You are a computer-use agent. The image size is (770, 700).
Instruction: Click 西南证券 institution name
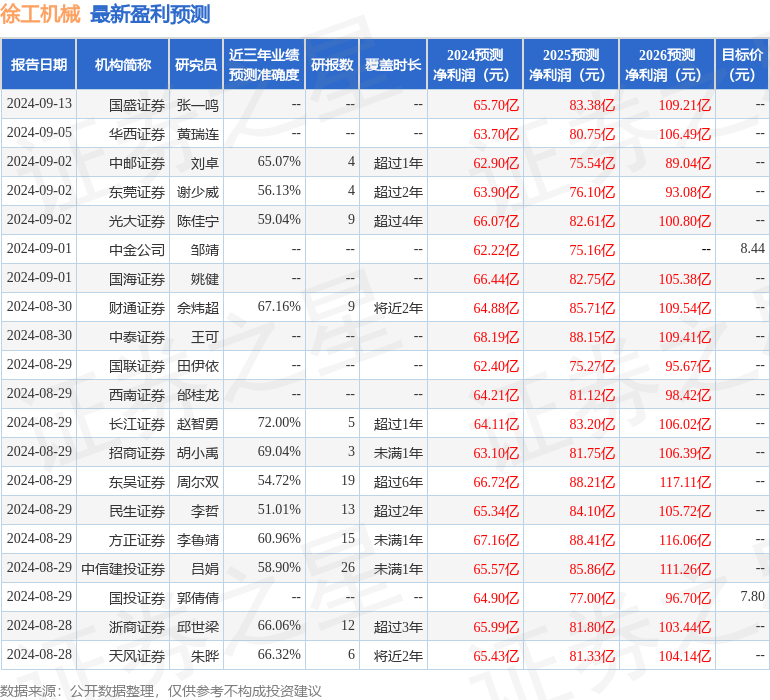pyautogui.click(x=137, y=395)
